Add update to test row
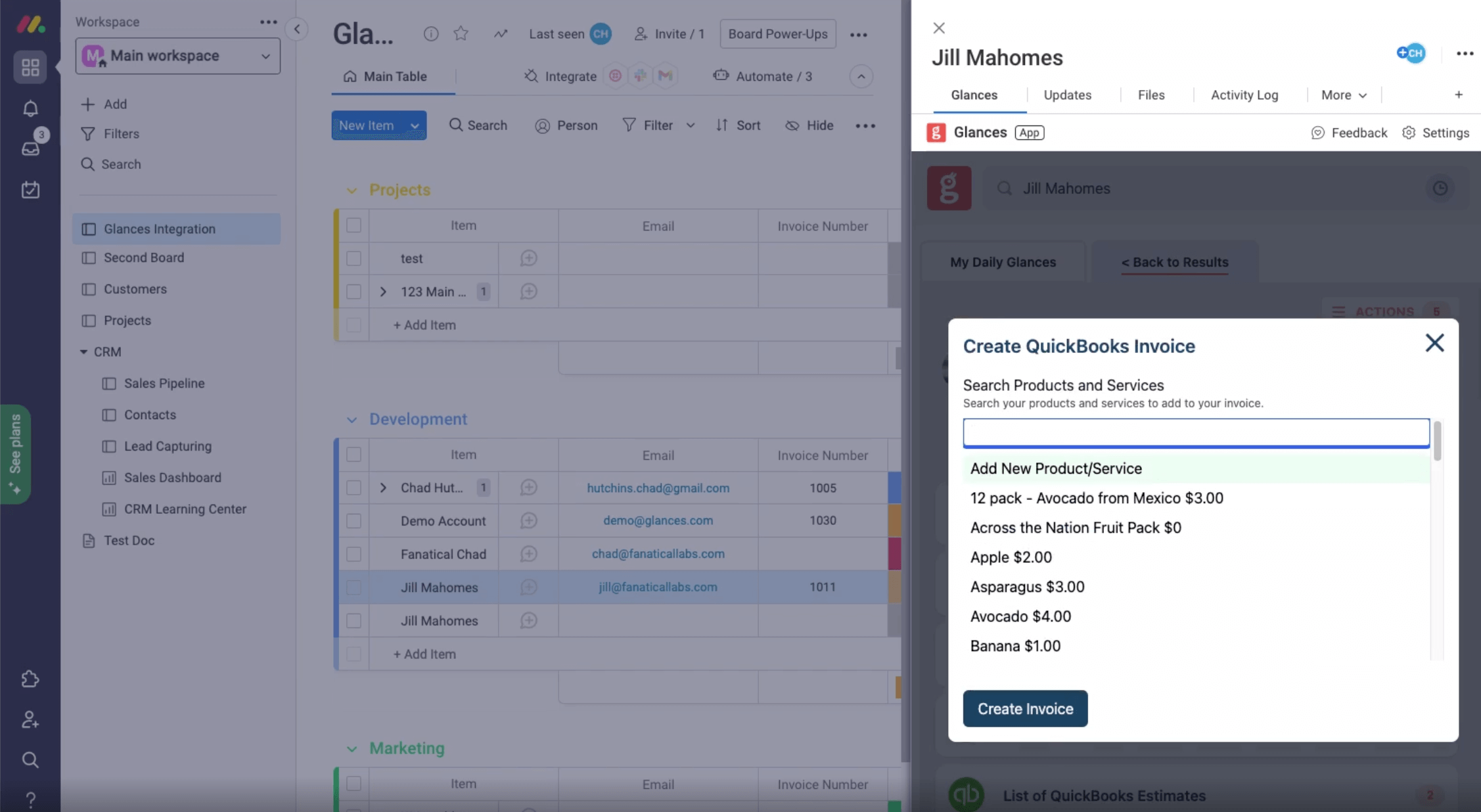 pyautogui.click(x=528, y=258)
